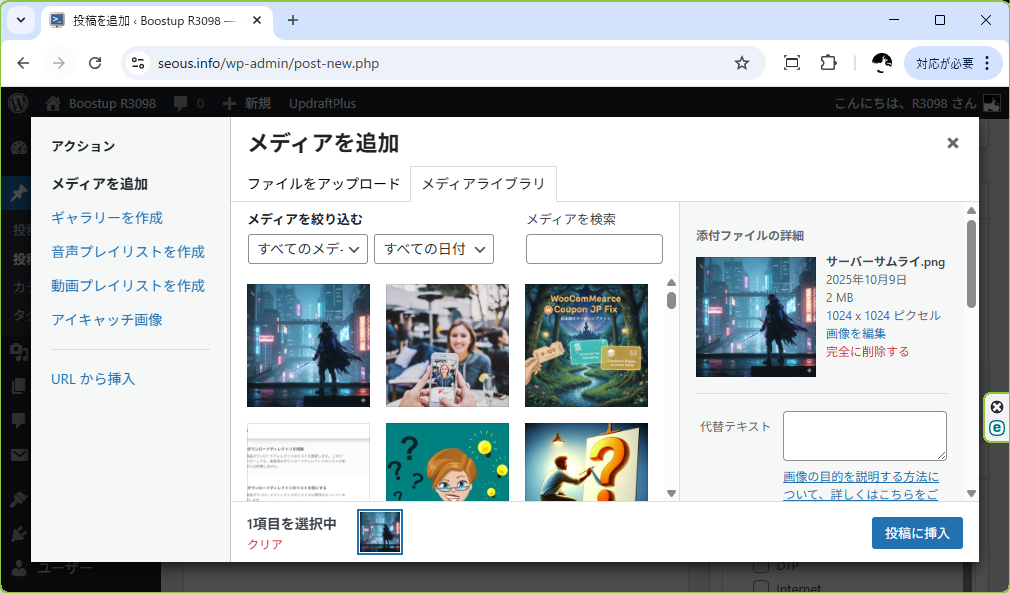Select the WooCommerce Coupon JP Fix thumbnail
Image resolution: width=1010 pixels, height=593 pixels.
586,345
